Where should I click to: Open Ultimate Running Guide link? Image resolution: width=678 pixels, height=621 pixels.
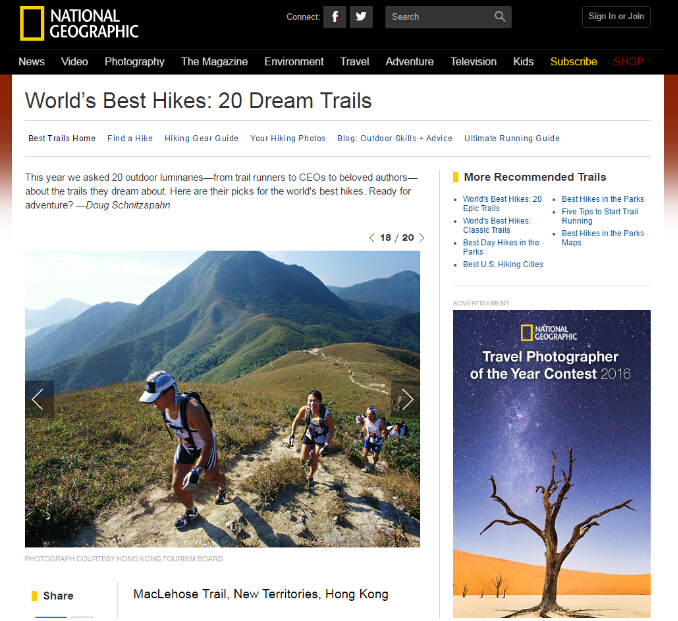tap(512, 138)
